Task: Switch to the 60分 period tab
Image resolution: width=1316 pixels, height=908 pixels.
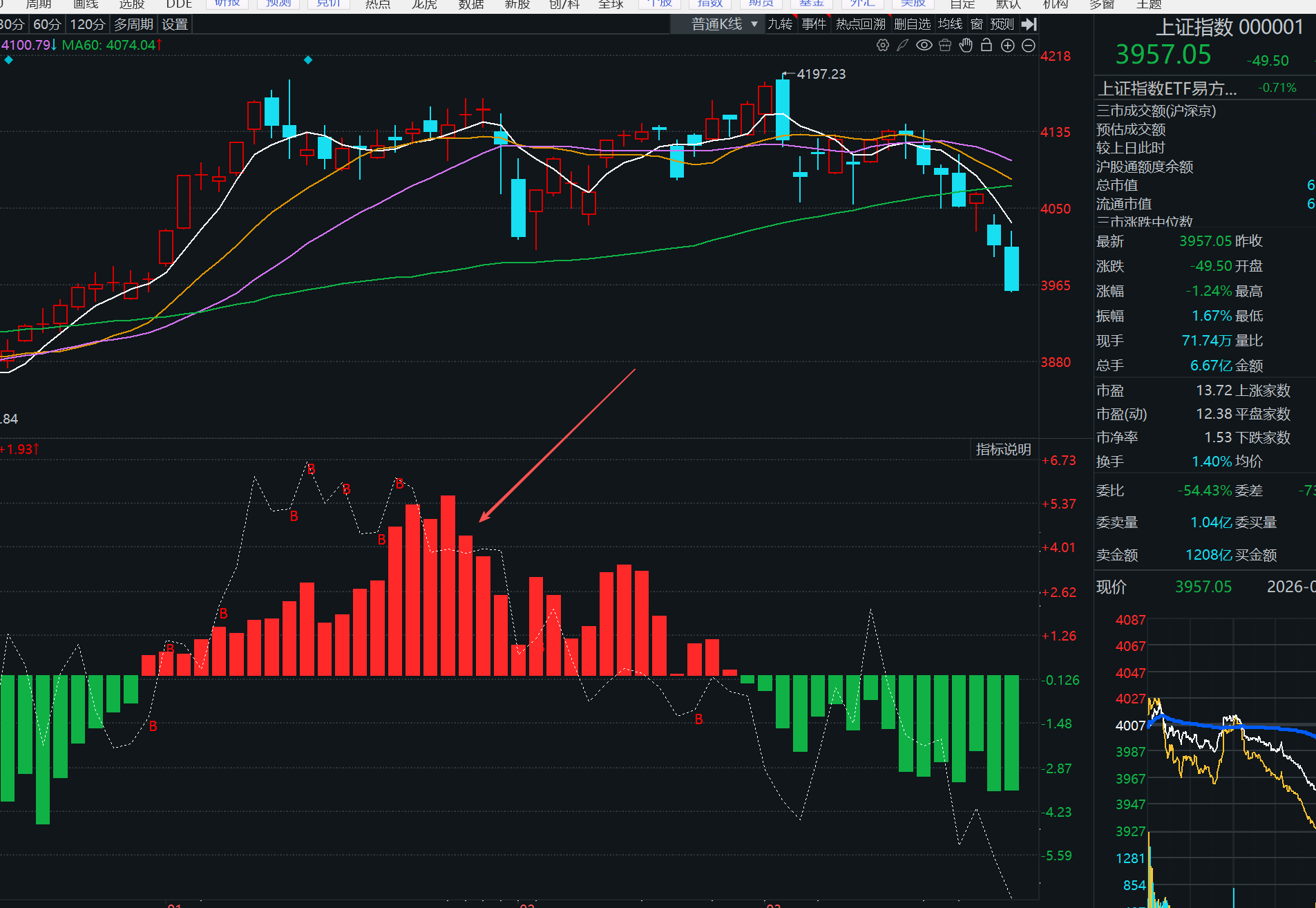Action: click(x=47, y=24)
